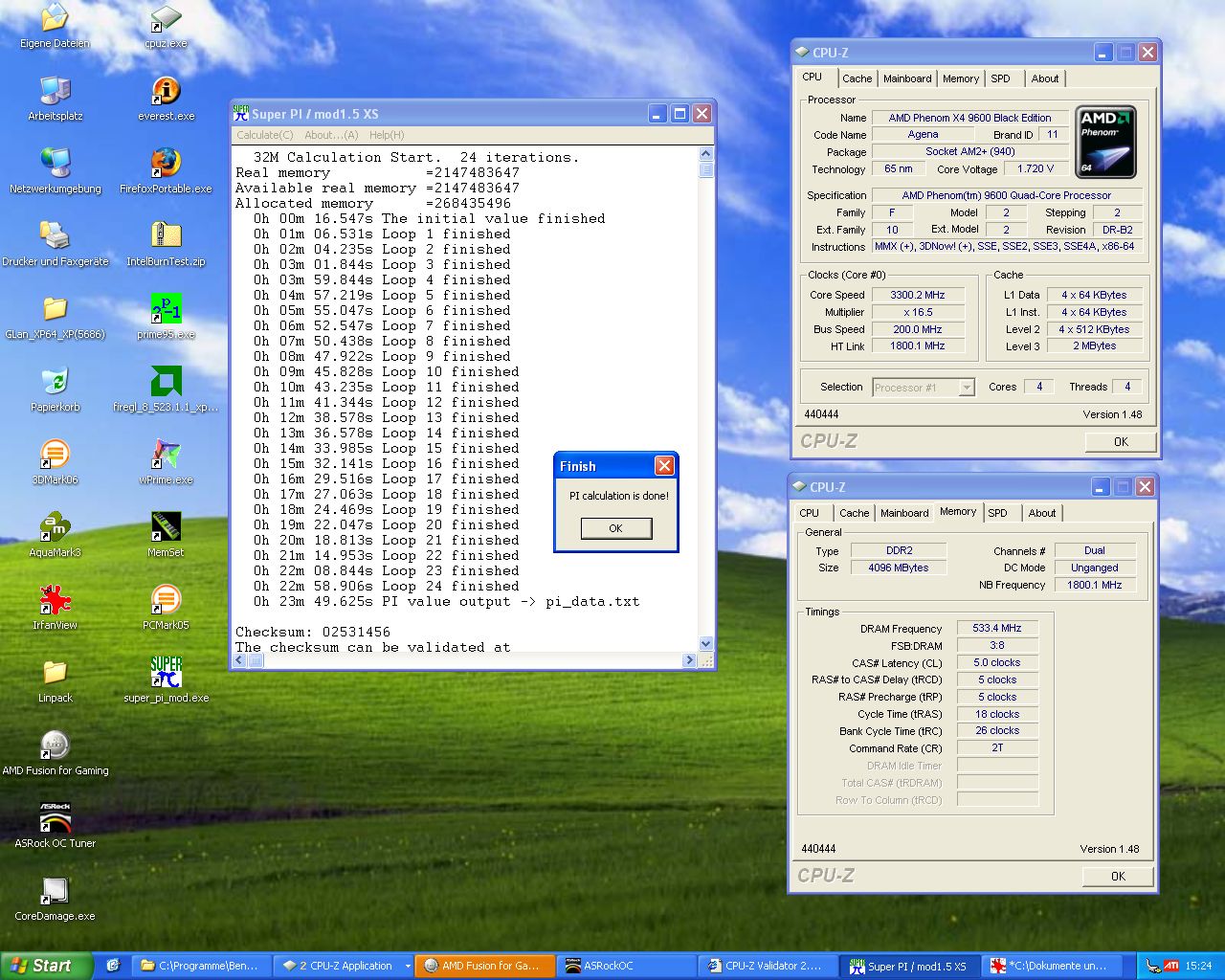Open the Cache tab in the lower CPU-Z window
Image resolution: width=1225 pixels, height=980 pixels.
click(854, 513)
